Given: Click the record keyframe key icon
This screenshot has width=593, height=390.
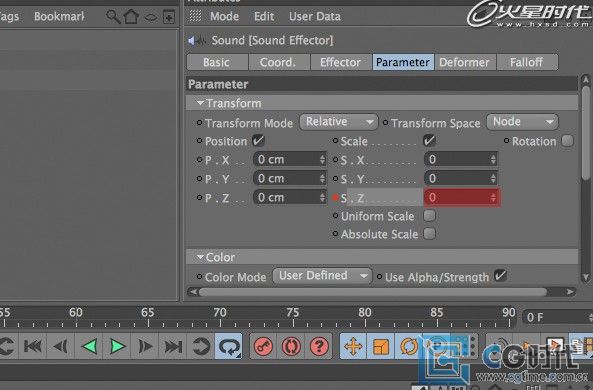Looking at the screenshot, I should [x=263, y=346].
